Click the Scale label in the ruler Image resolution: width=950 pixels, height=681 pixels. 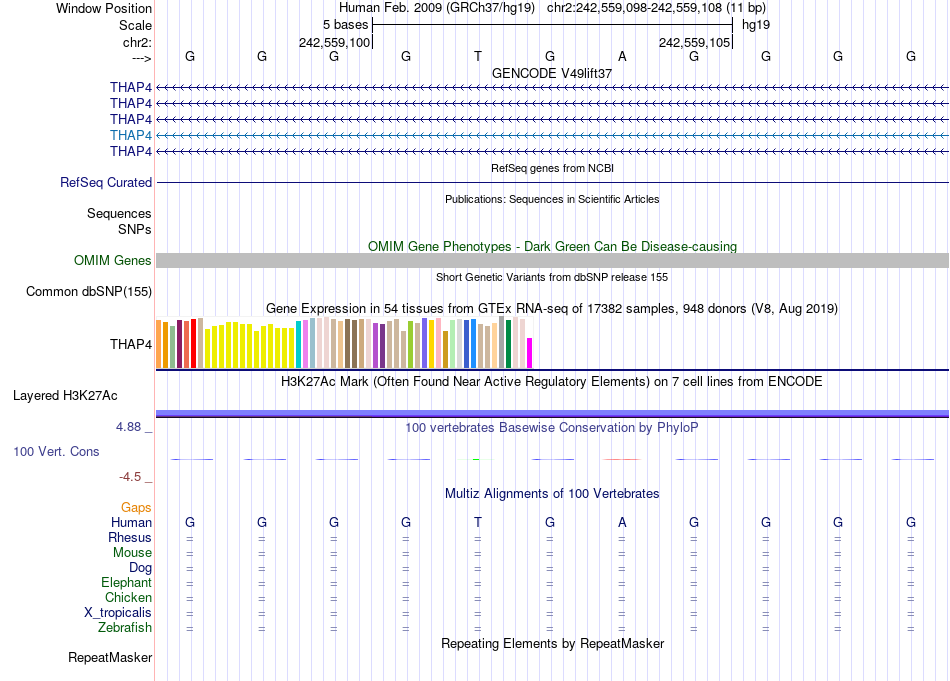135,25
